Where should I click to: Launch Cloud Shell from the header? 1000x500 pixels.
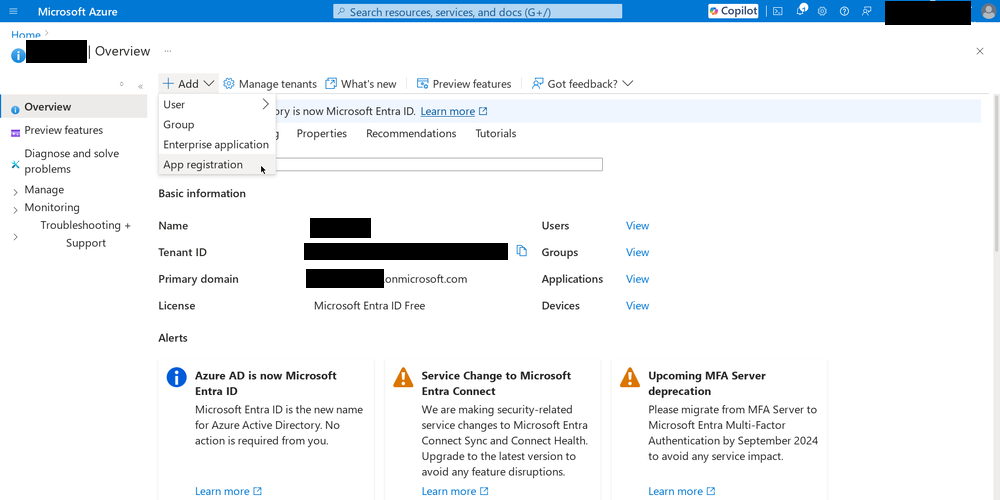coord(778,11)
